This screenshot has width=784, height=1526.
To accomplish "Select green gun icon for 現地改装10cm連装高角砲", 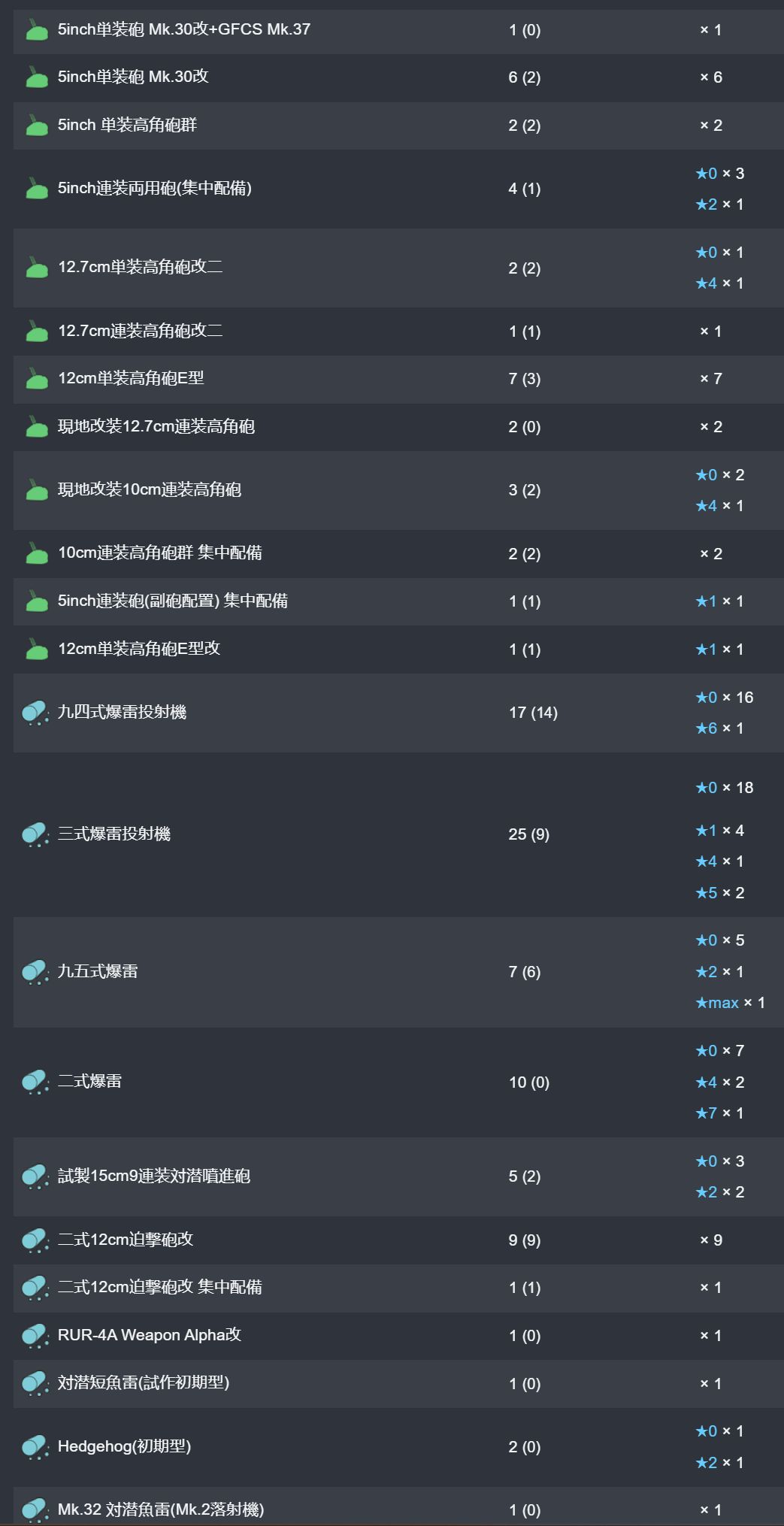I will [x=36, y=490].
